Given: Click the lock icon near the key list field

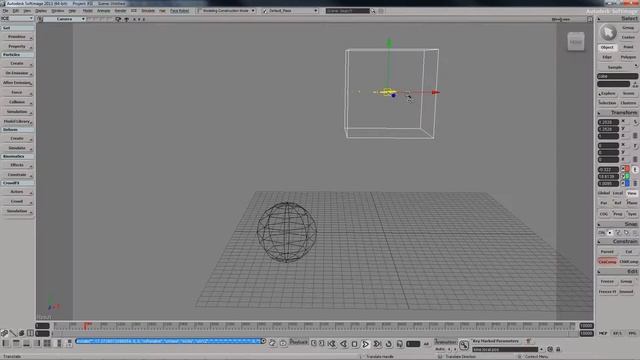Looking at the screenshot, I should [x=558, y=349].
